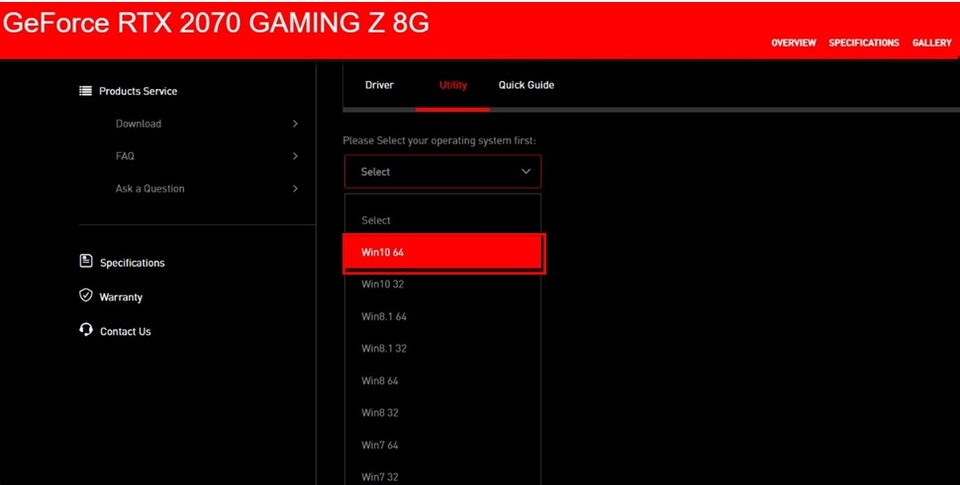This screenshot has width=960, height=485.
Task: Click the Products Service list icon
Action: 85,91
